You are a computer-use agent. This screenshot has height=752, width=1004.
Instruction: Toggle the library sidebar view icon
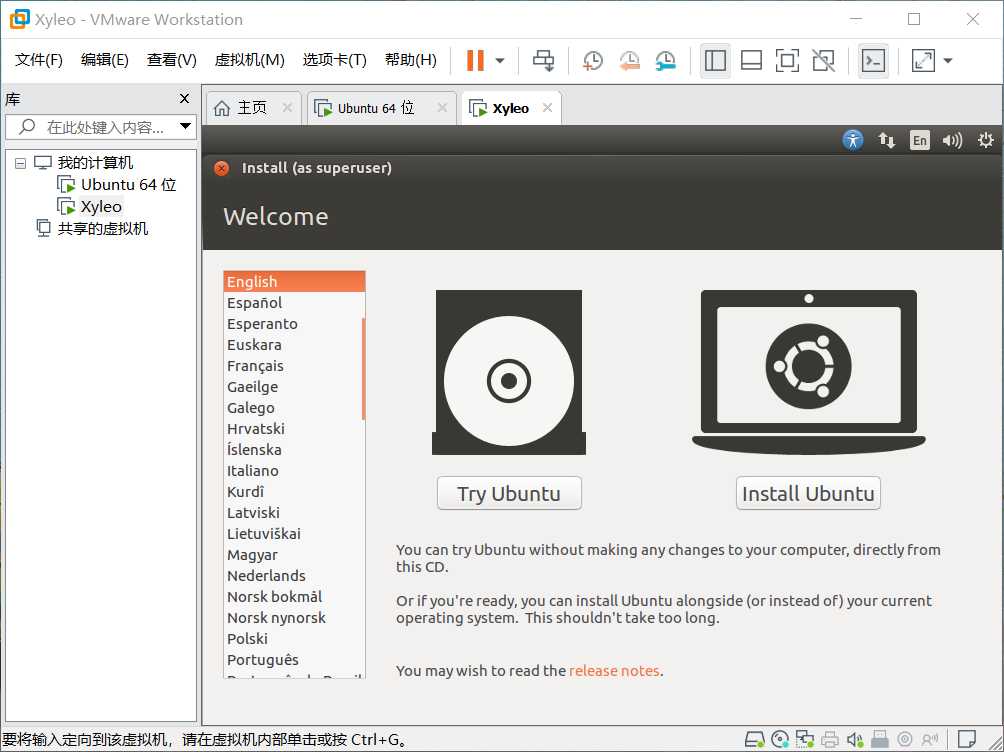coord(715,61)
